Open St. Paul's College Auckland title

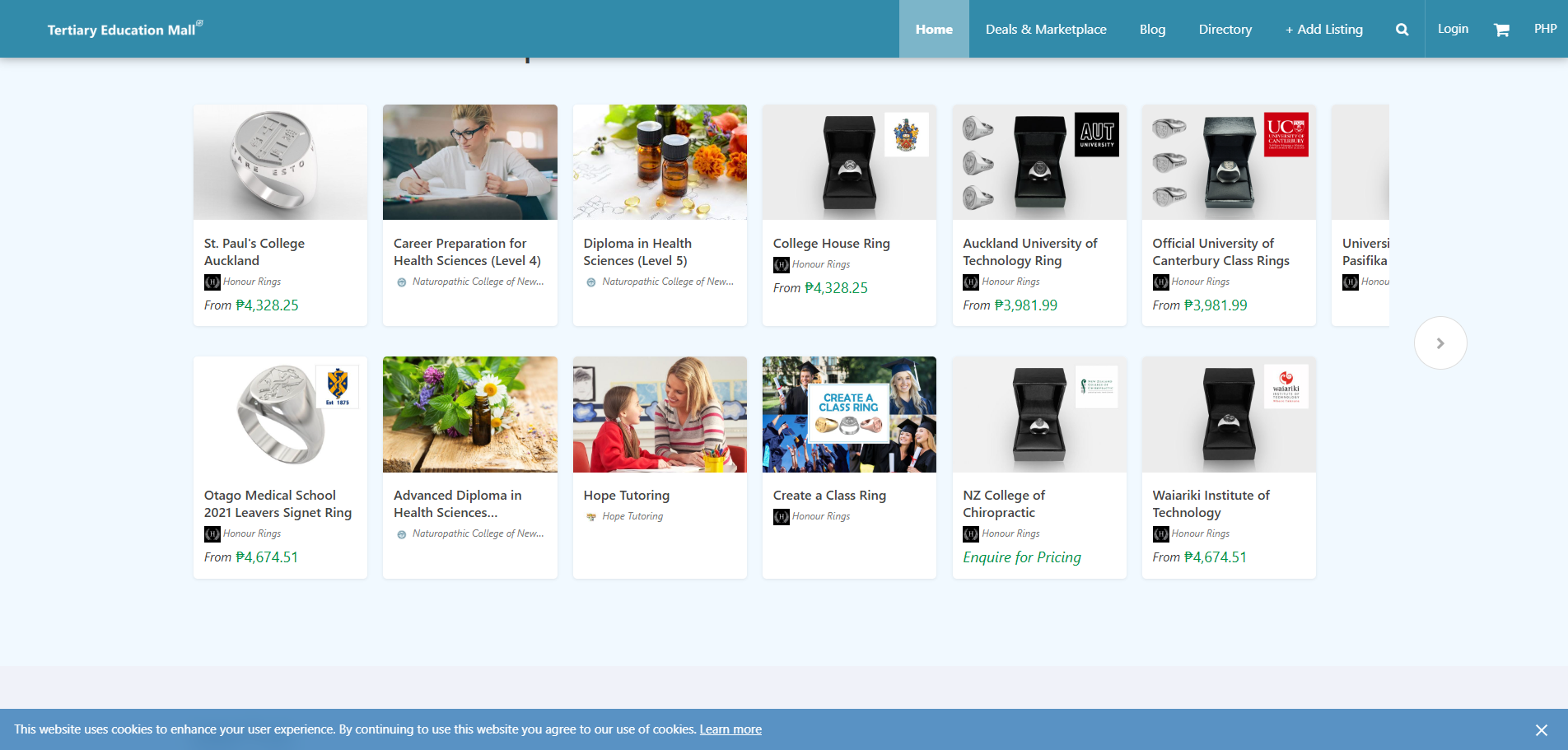[x=254, y=252]
